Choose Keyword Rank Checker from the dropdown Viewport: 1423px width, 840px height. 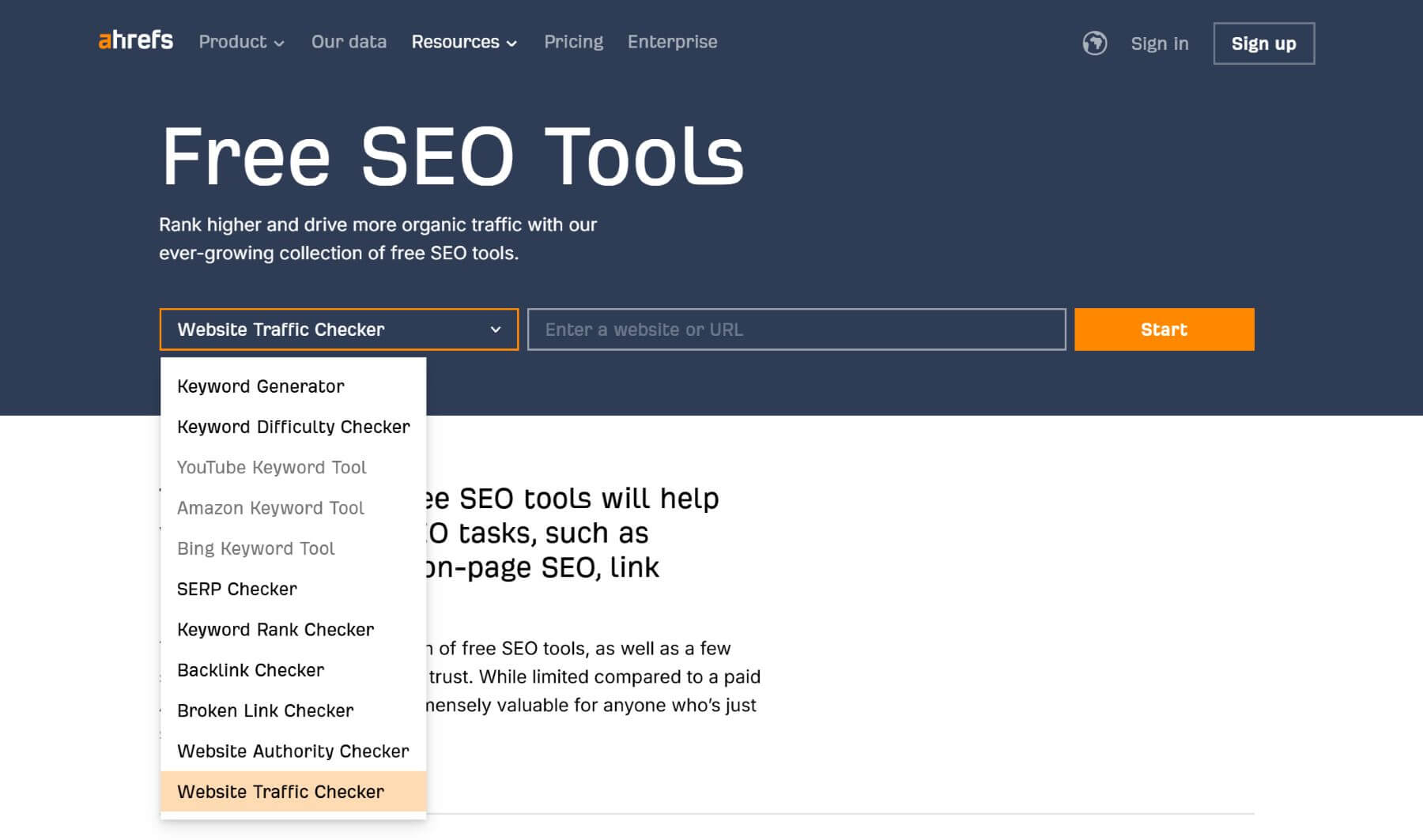tap(275, 629)
